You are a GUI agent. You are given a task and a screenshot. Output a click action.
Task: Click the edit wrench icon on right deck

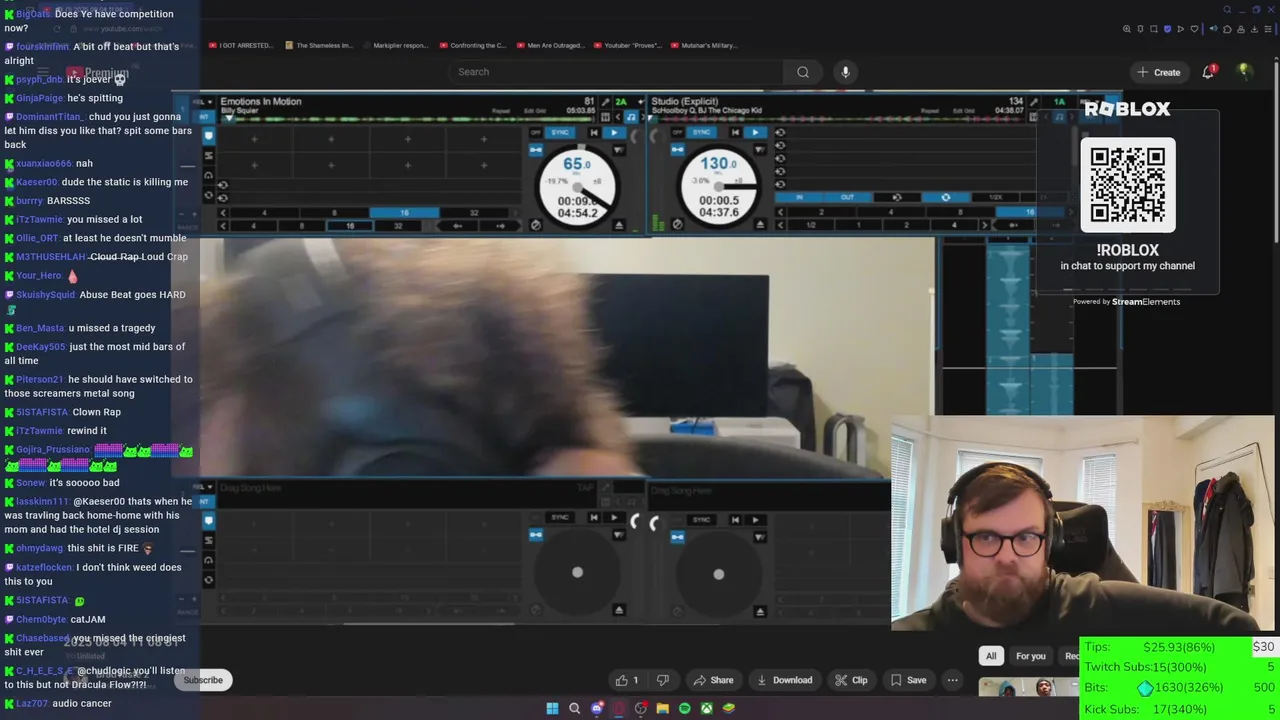tap(1034, 102)
